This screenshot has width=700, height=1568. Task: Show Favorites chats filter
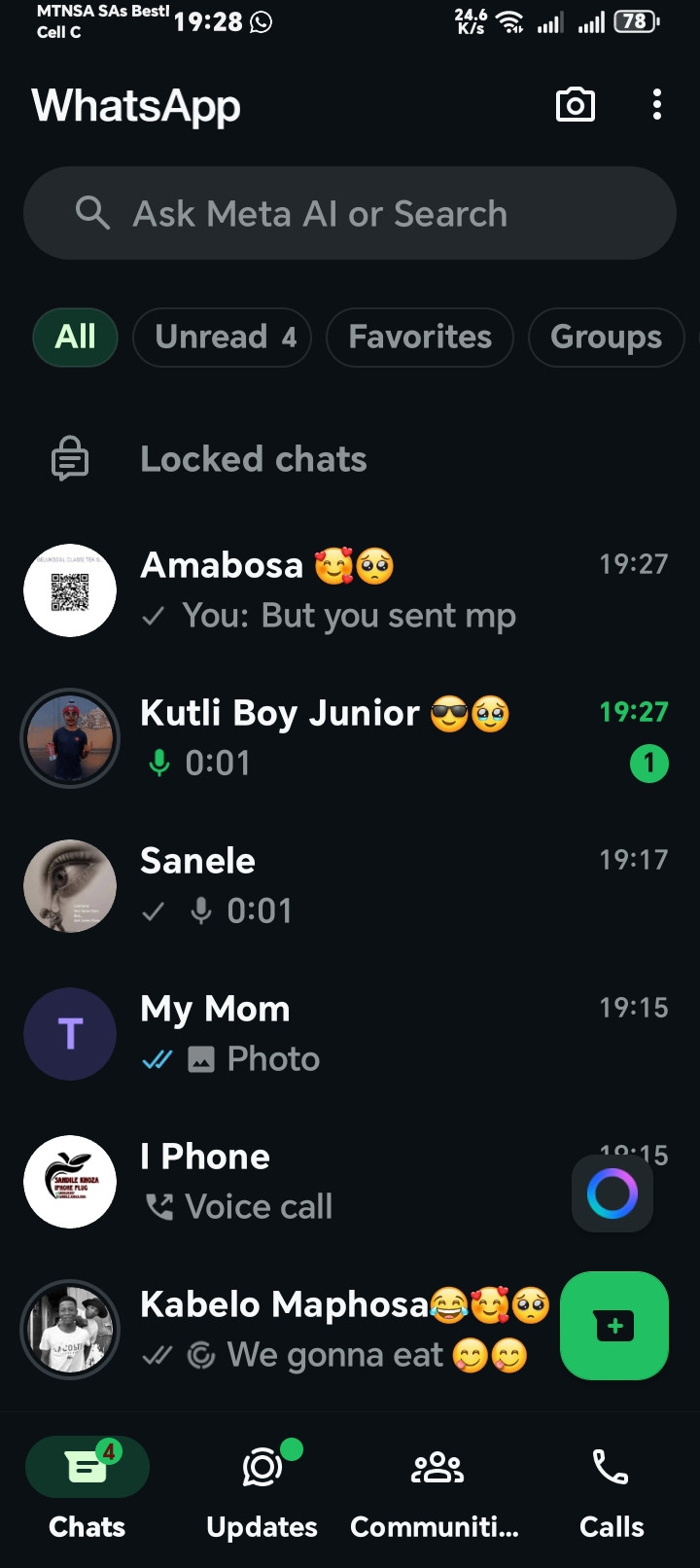point(419,337)
